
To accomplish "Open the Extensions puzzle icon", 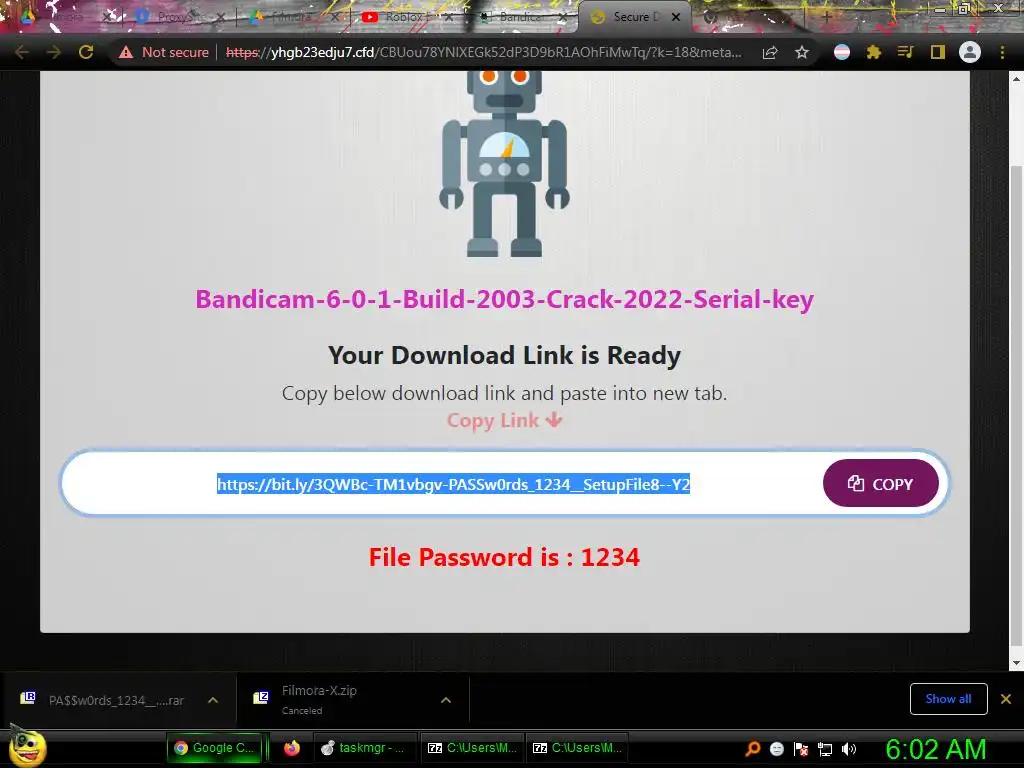I will tap(873, 52).
